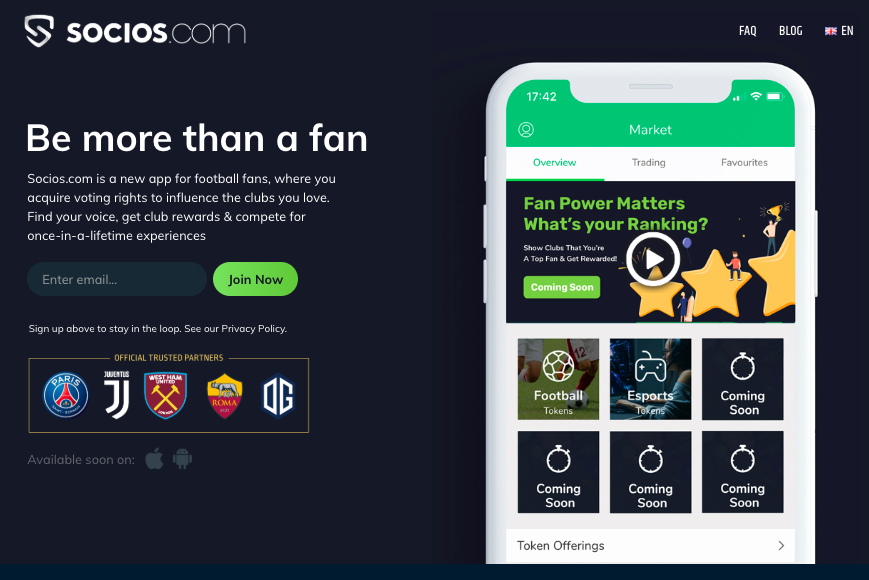Open the Football Tokens tile
Viewport: 869px width, 580px height.
point(558,379)
